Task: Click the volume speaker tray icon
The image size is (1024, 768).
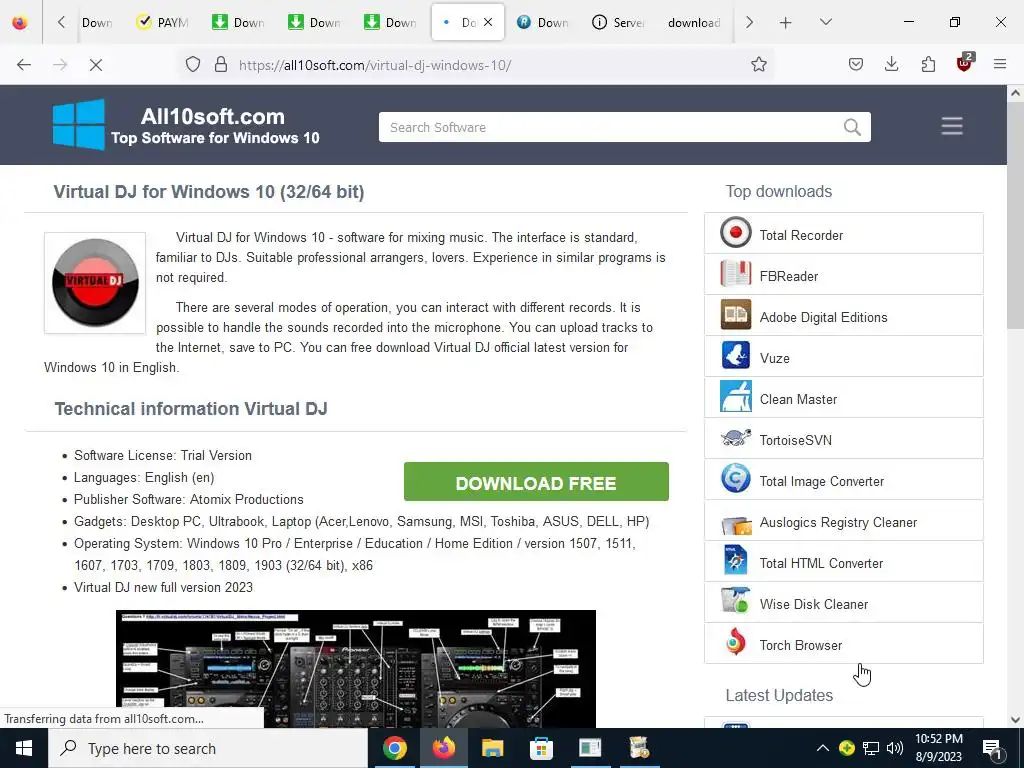Action: pos(895,748)
